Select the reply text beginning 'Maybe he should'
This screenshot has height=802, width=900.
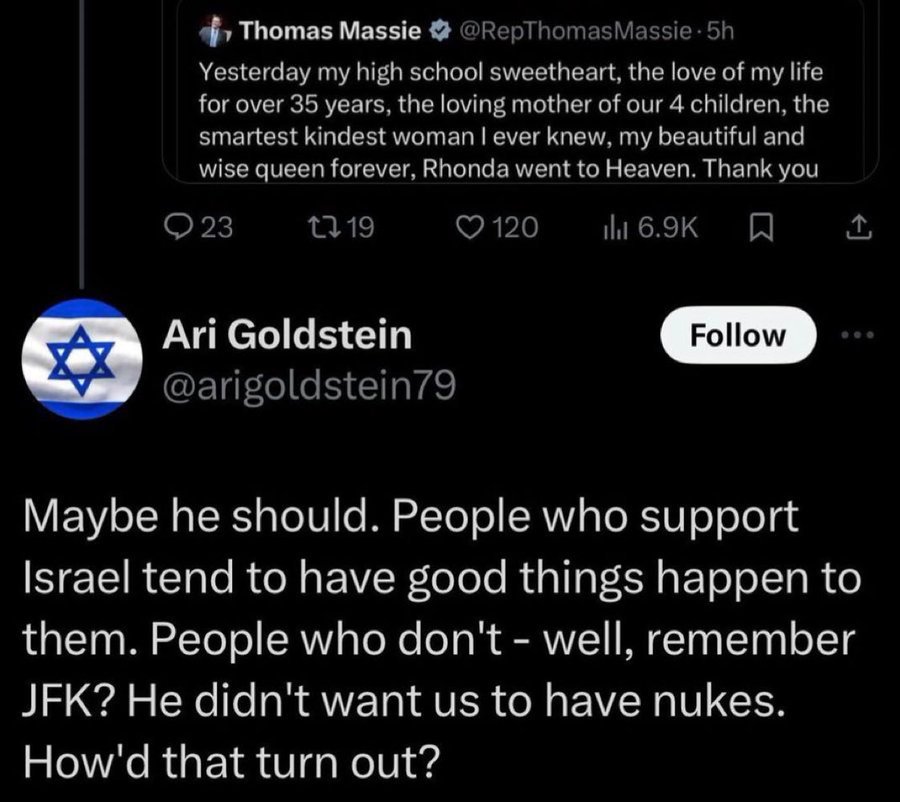(x=442, y=638)
